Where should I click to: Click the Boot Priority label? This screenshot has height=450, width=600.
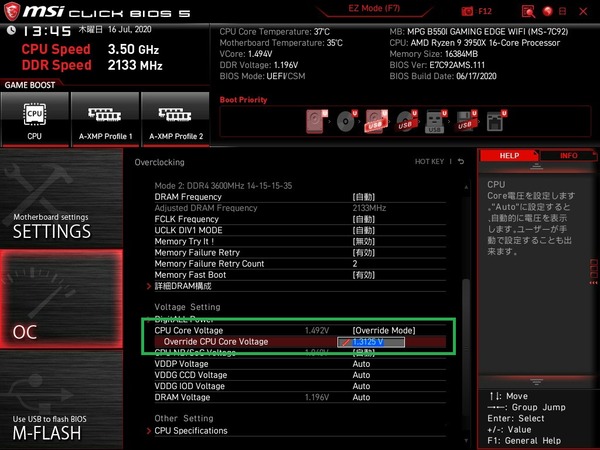pos(243,100)
